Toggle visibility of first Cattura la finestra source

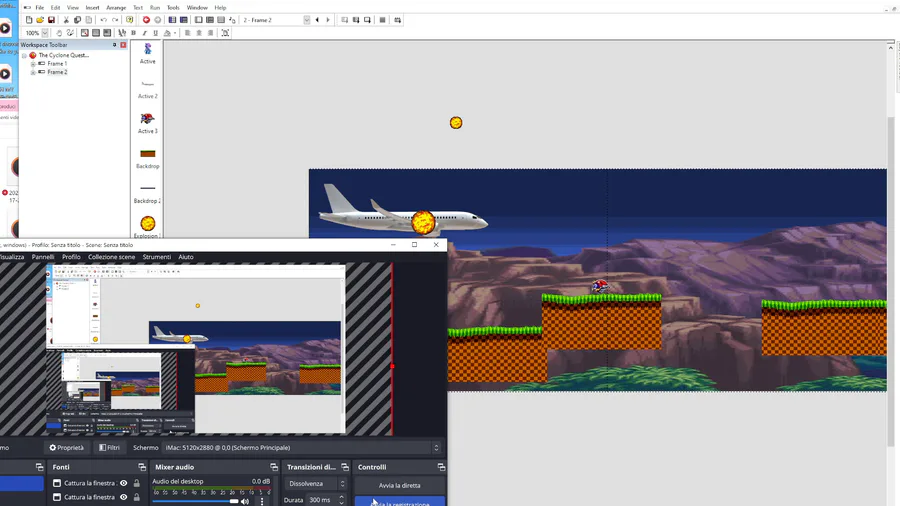coord(123,483)
